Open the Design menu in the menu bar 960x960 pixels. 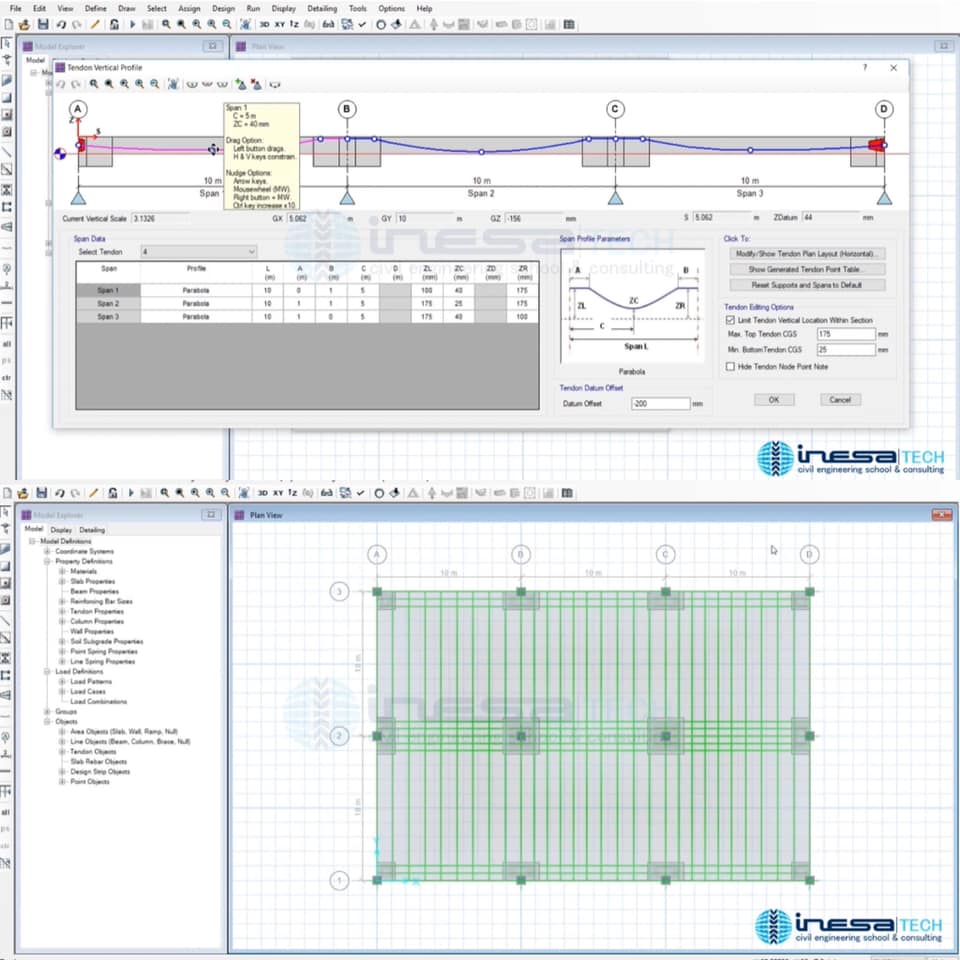tap(223, 9)
